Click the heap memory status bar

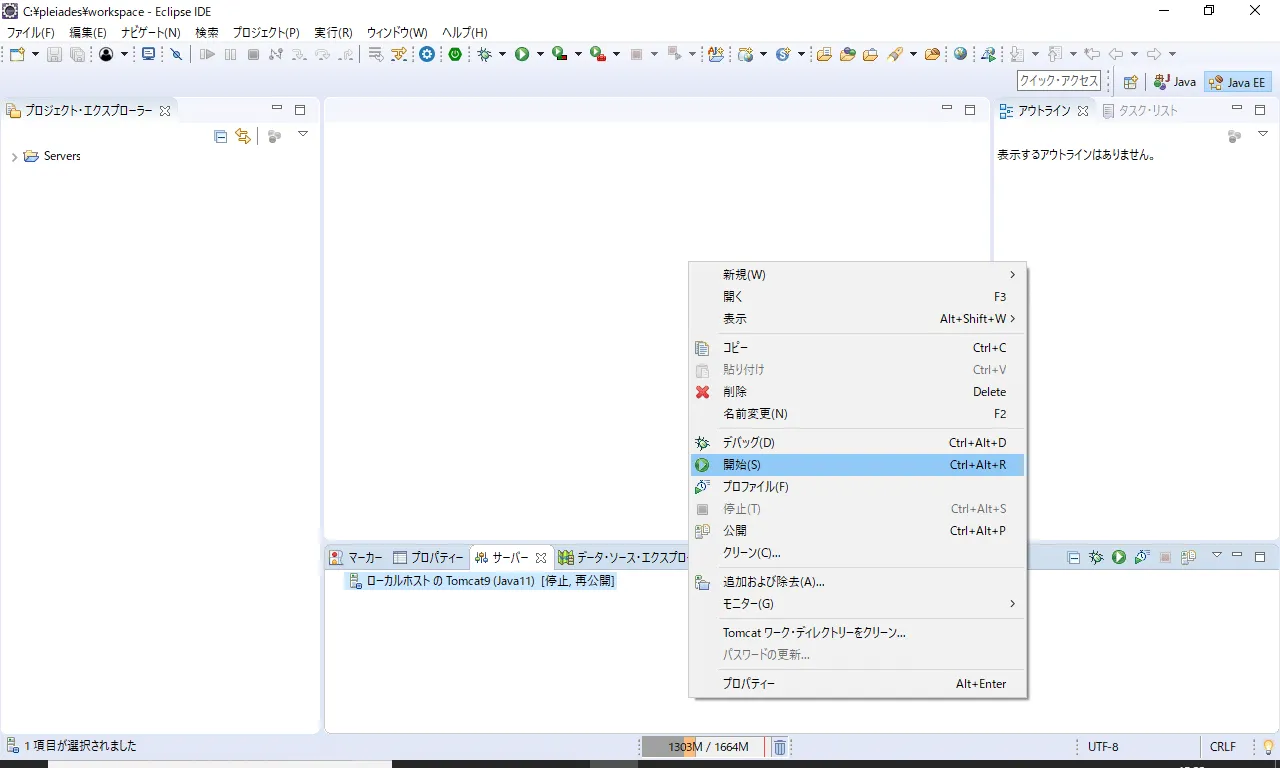click(x=704, y=746)
